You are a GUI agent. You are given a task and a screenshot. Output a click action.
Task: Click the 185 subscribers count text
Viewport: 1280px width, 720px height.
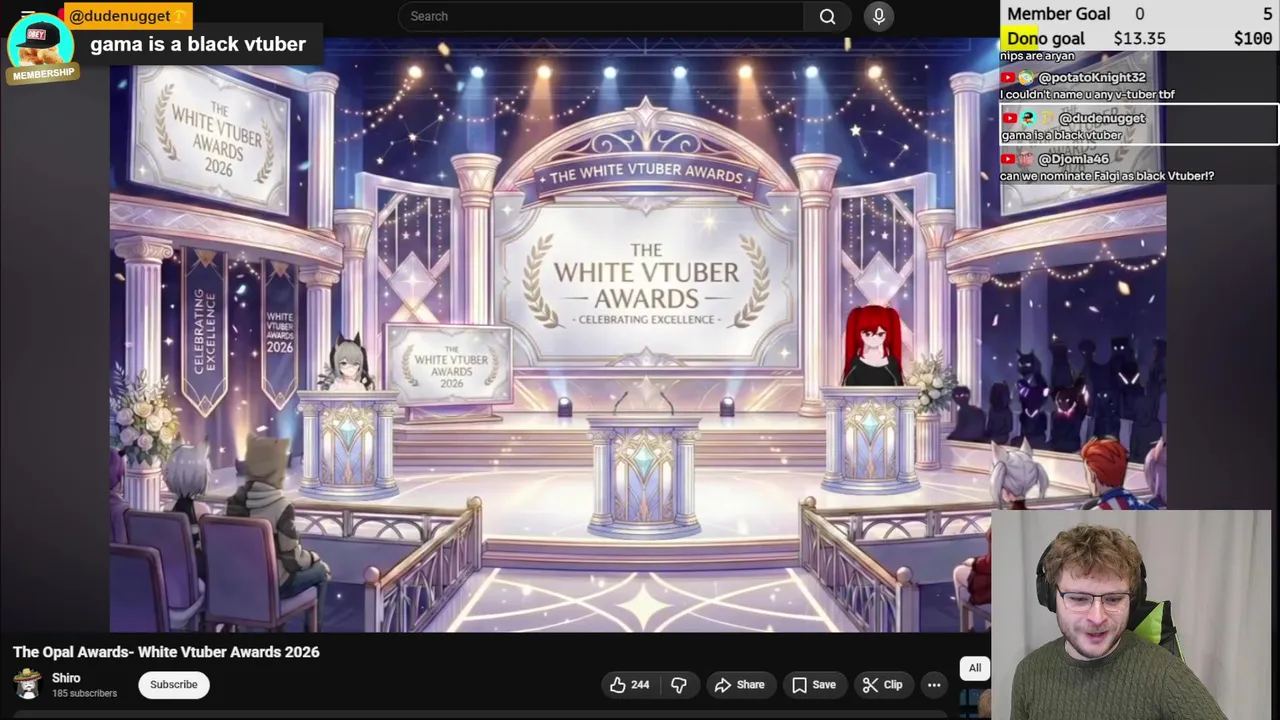84,693
